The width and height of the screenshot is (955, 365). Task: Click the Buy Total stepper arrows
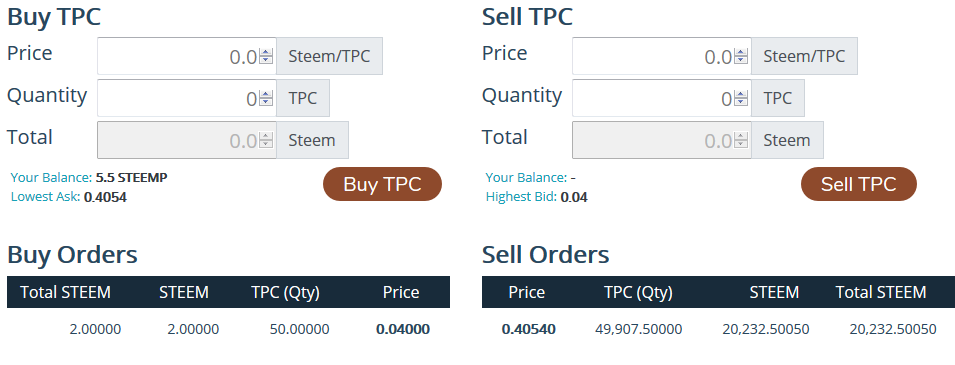266,140
